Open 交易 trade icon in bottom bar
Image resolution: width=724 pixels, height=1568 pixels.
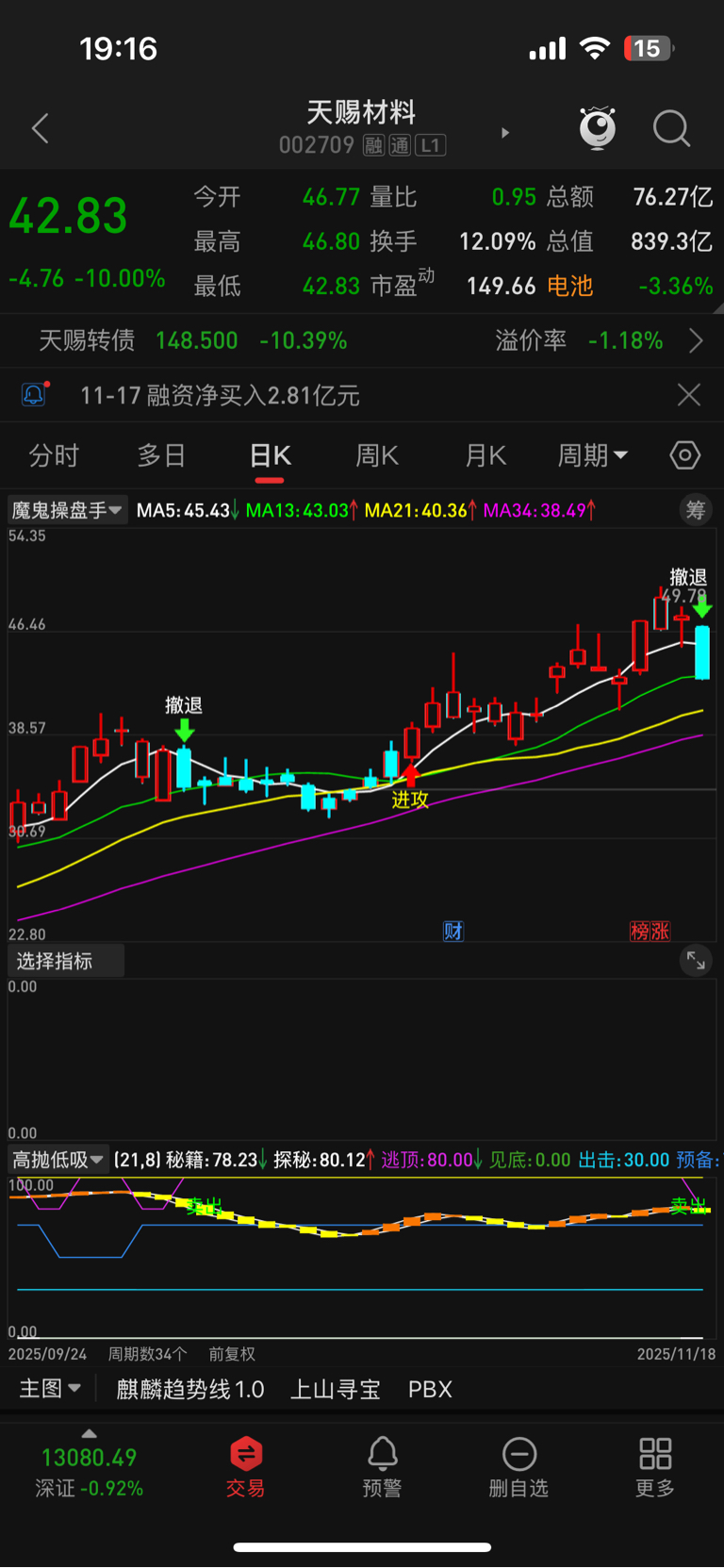tap(245, 1467)
